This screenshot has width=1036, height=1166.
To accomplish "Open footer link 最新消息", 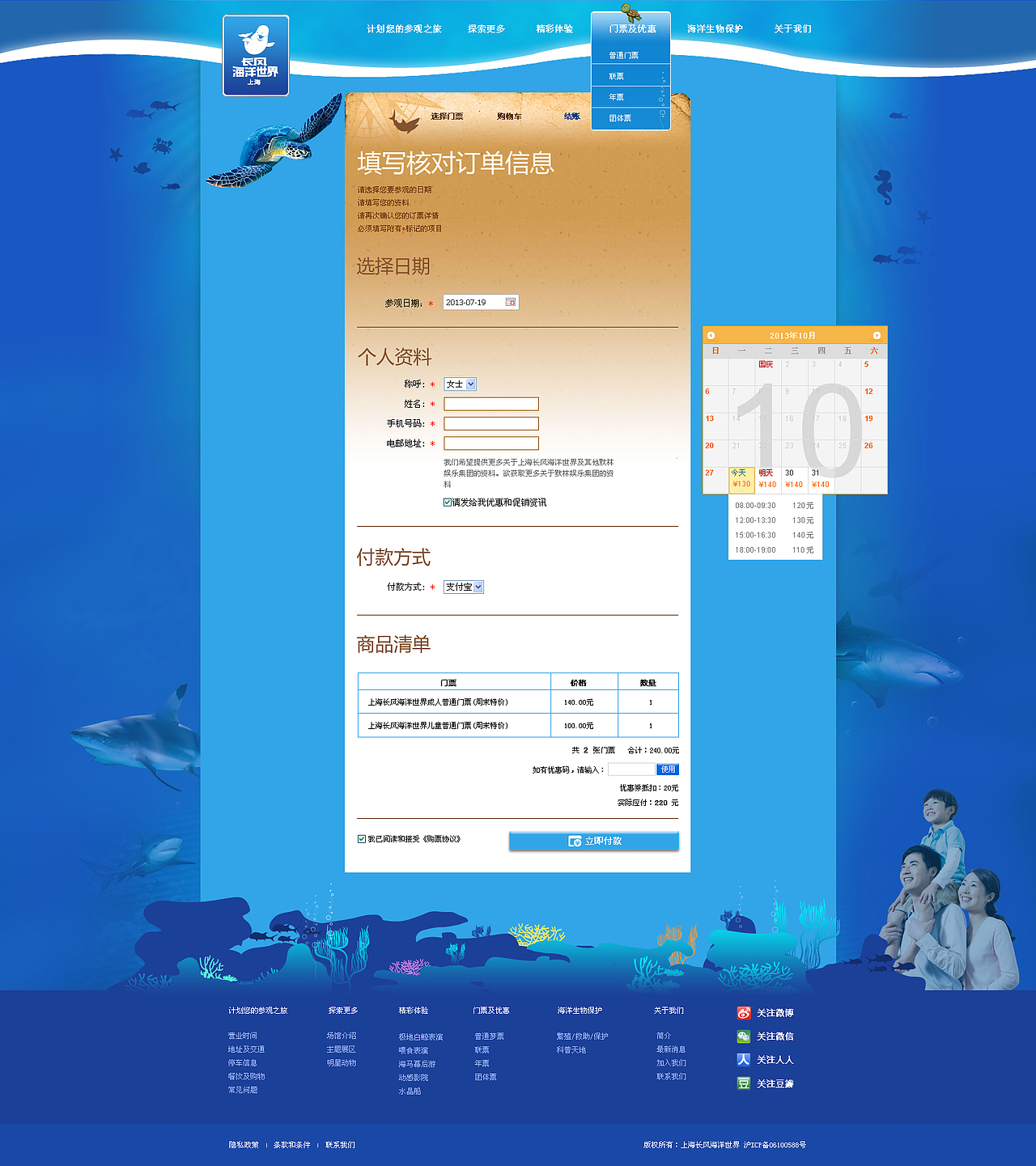I will point(672,1049).
